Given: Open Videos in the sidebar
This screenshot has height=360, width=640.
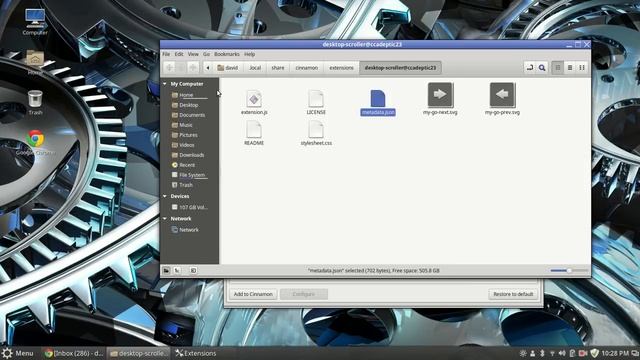Looking at the screenshot, I should [187, 145].
